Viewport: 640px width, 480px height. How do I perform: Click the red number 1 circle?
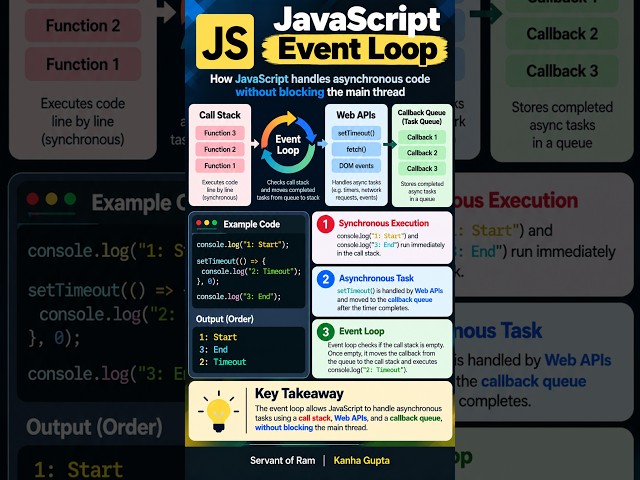326,224
